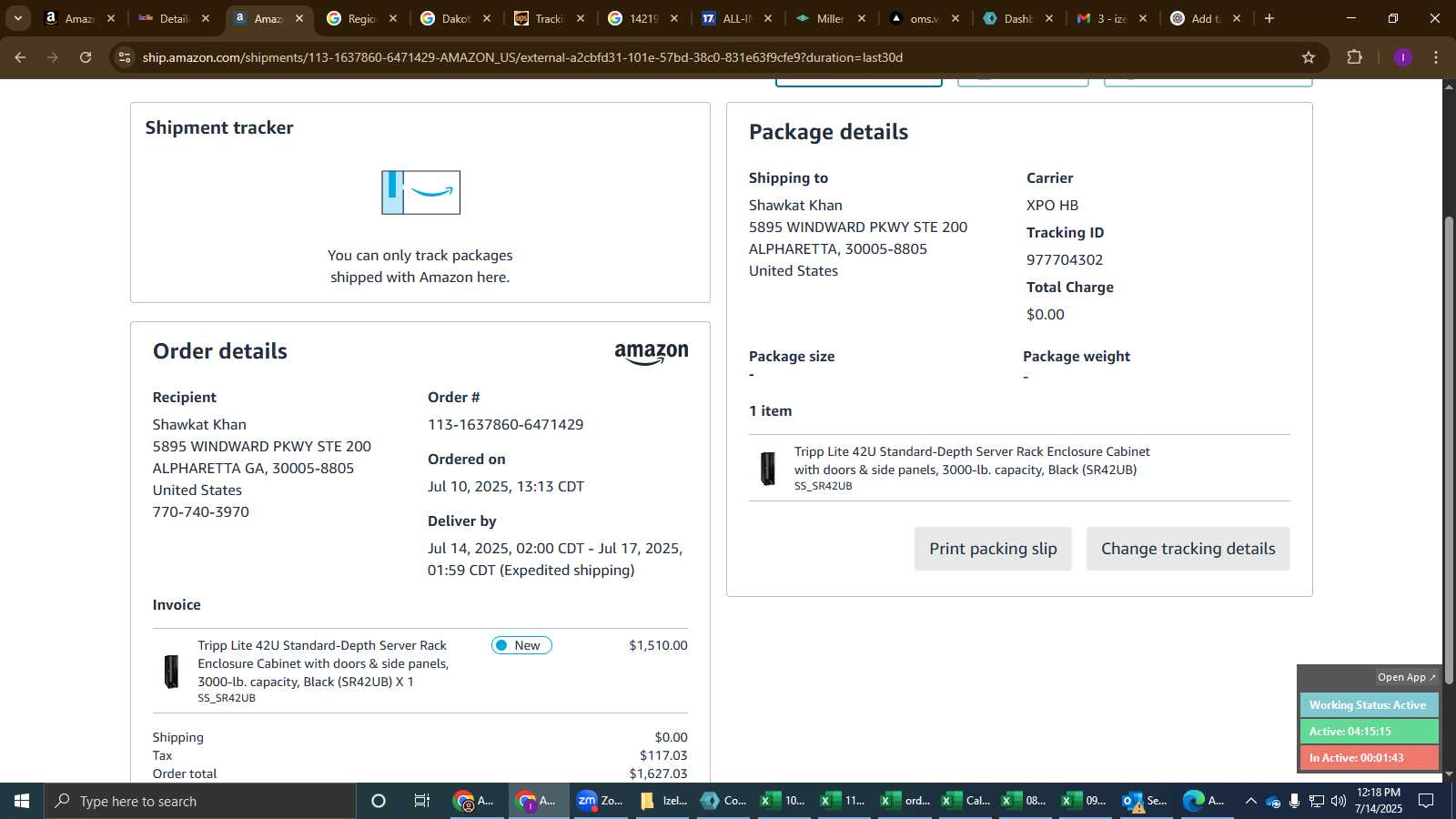Image resolution: width=1456 pixels, height=819 pixels.
Task: Open Microsoft Edge from the taskbar
Action: tap(1205, 801)
